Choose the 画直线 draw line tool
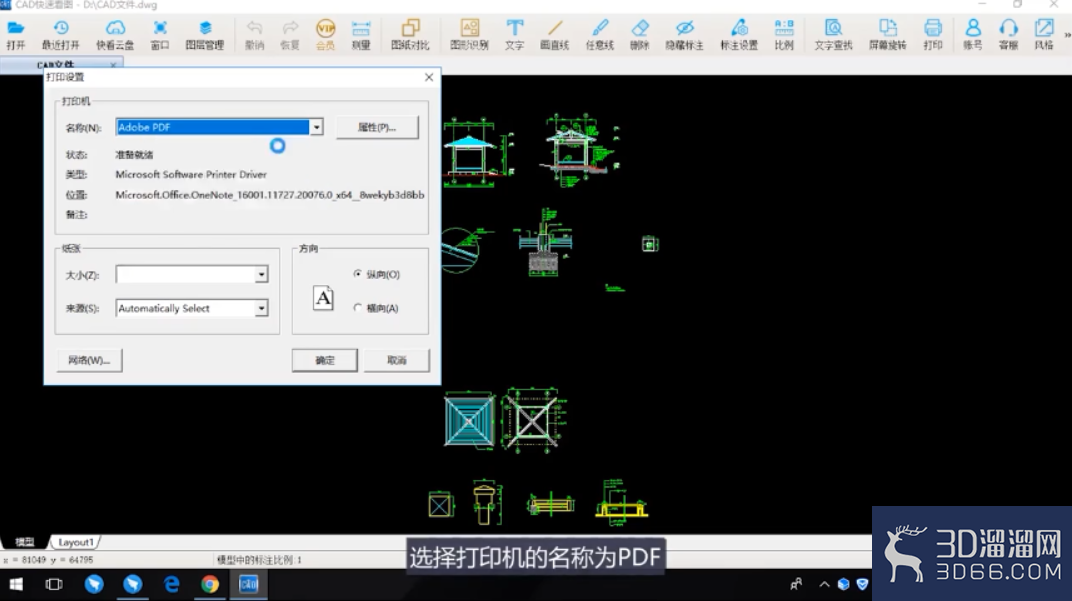1072x601 pixels. coord(554,34)
